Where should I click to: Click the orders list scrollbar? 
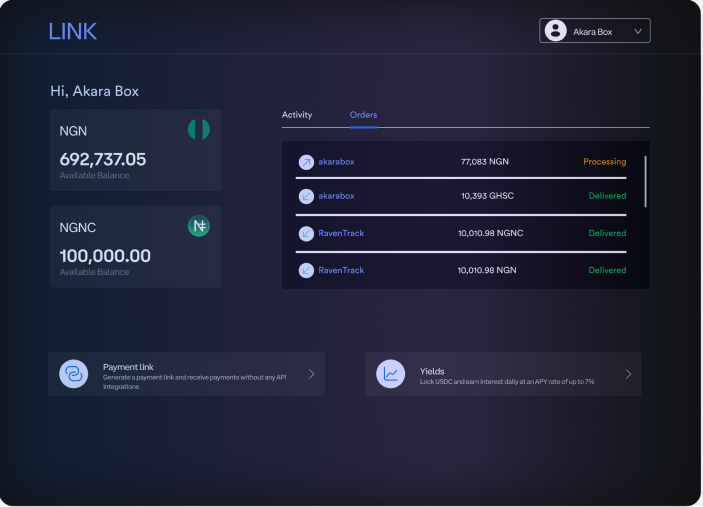(x=645, y=181)
